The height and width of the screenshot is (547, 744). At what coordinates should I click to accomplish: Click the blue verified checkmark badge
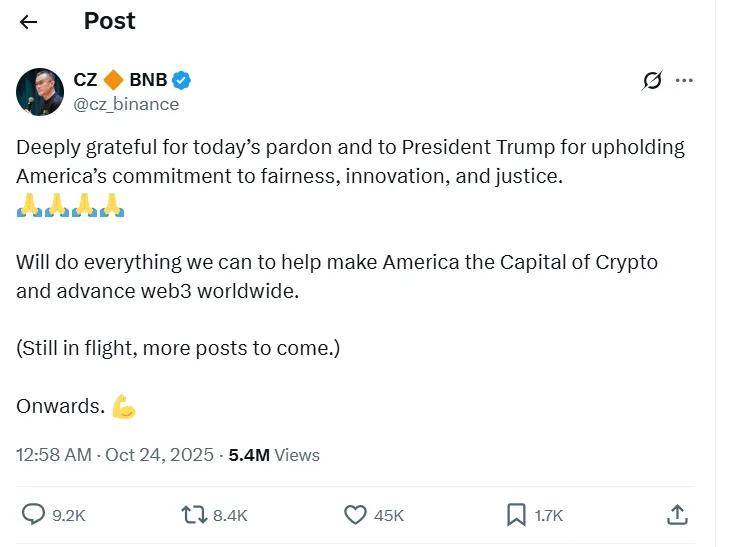[182, 80]
